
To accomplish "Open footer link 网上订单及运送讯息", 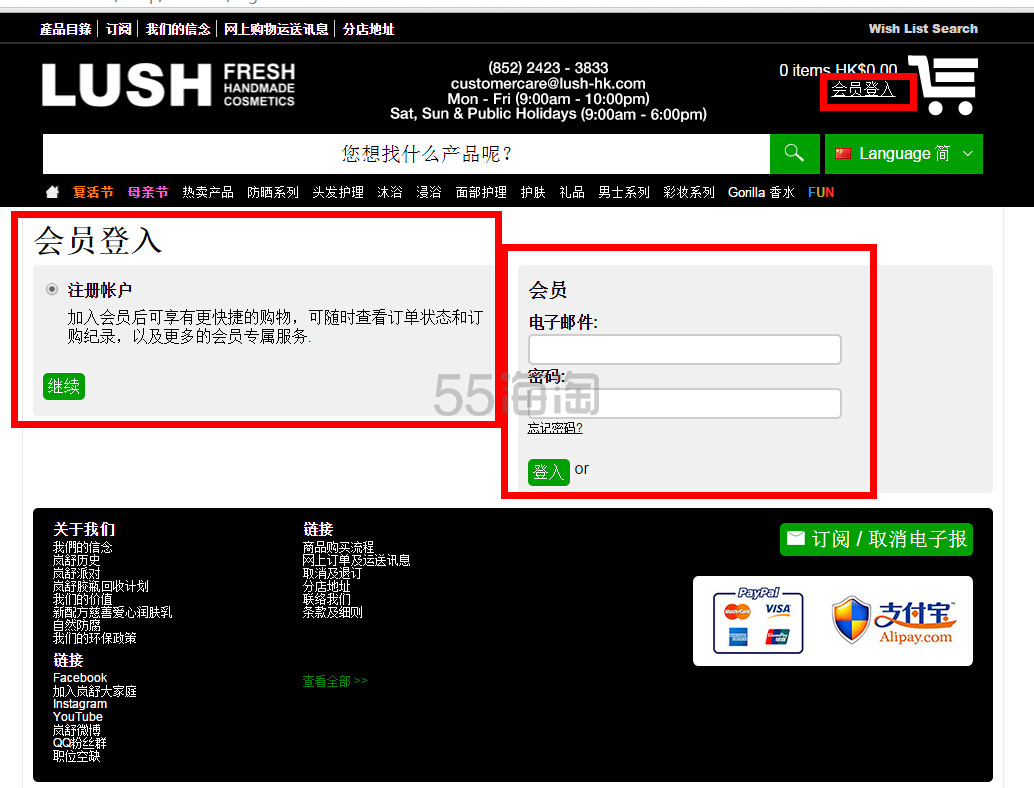I will 356,560.
